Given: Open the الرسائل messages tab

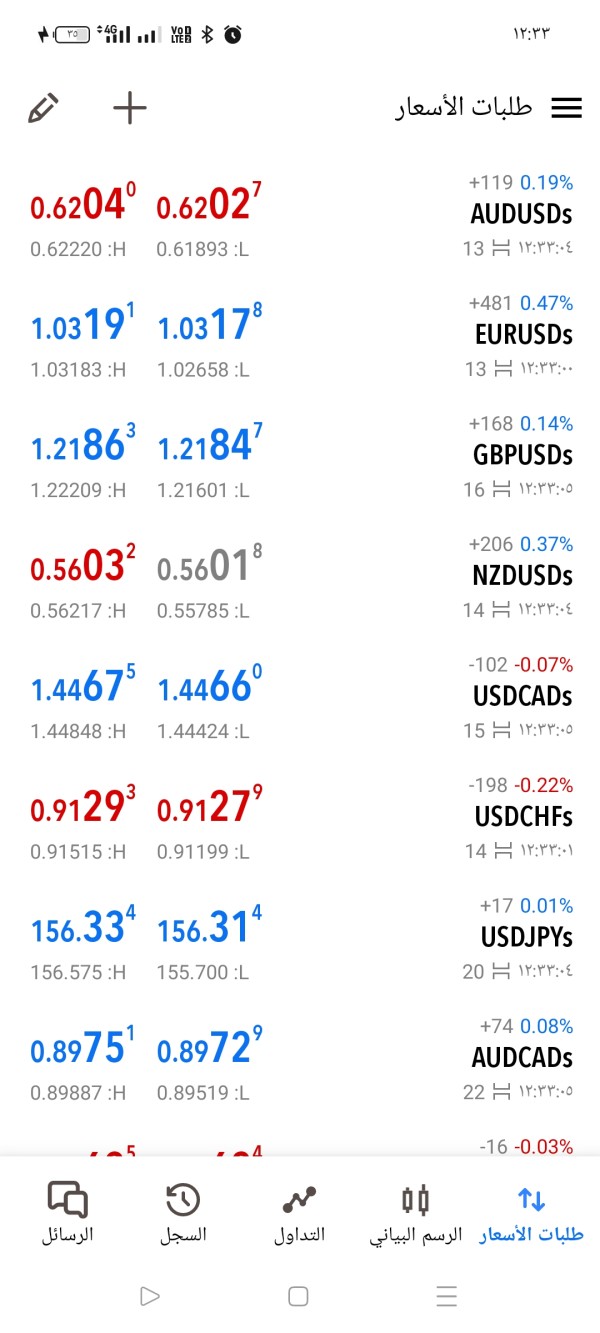Looking at the screenshot, I should (x=68, y=1212).
